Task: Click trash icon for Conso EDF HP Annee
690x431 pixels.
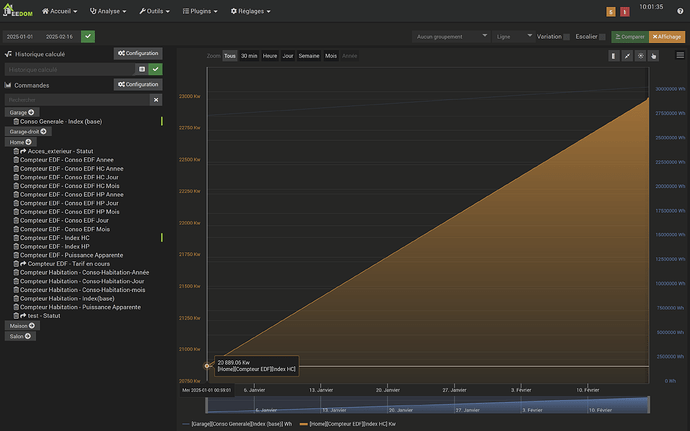Action: [16, 195]
